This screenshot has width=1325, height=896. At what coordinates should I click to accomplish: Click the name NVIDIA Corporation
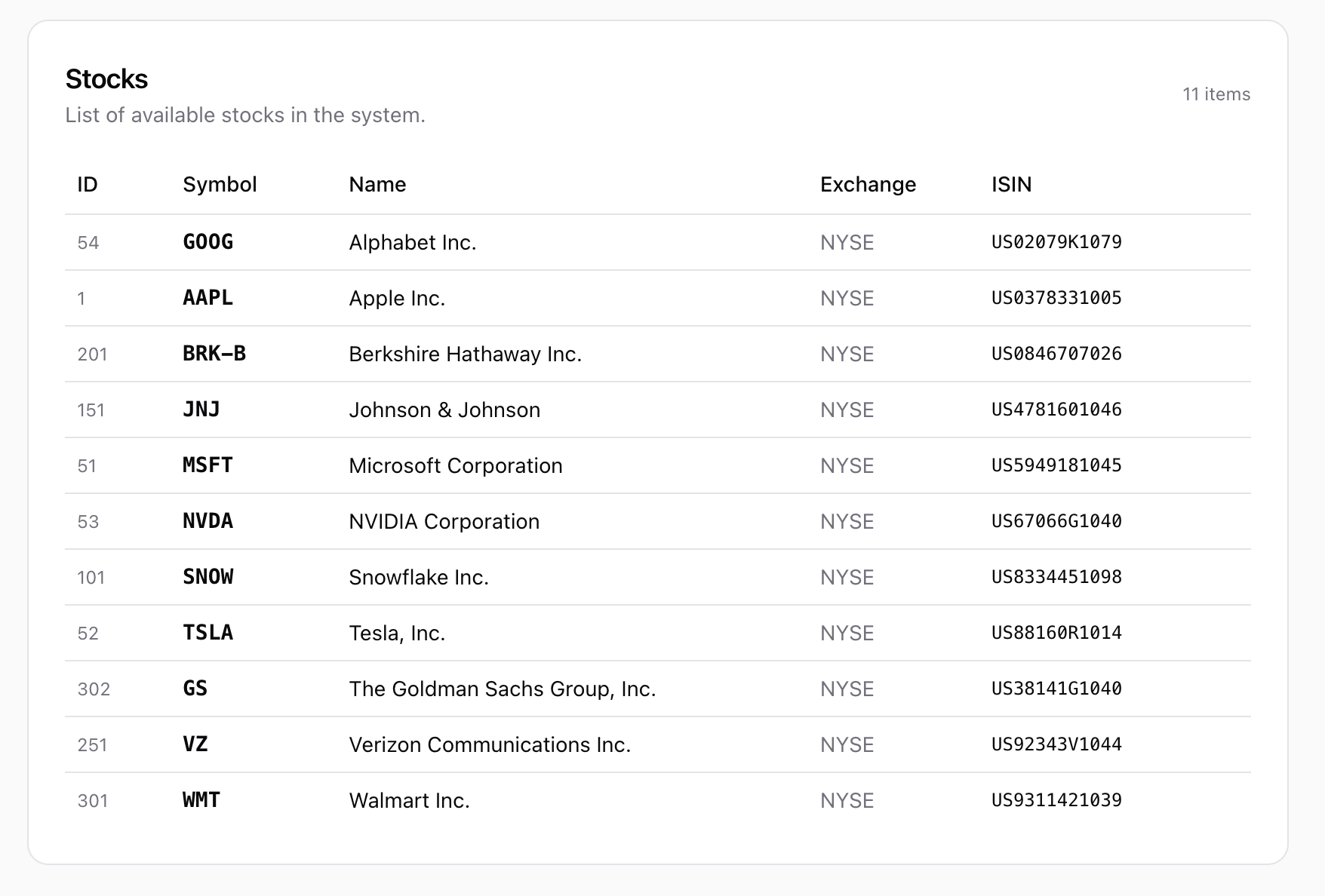tap(444, 521)
